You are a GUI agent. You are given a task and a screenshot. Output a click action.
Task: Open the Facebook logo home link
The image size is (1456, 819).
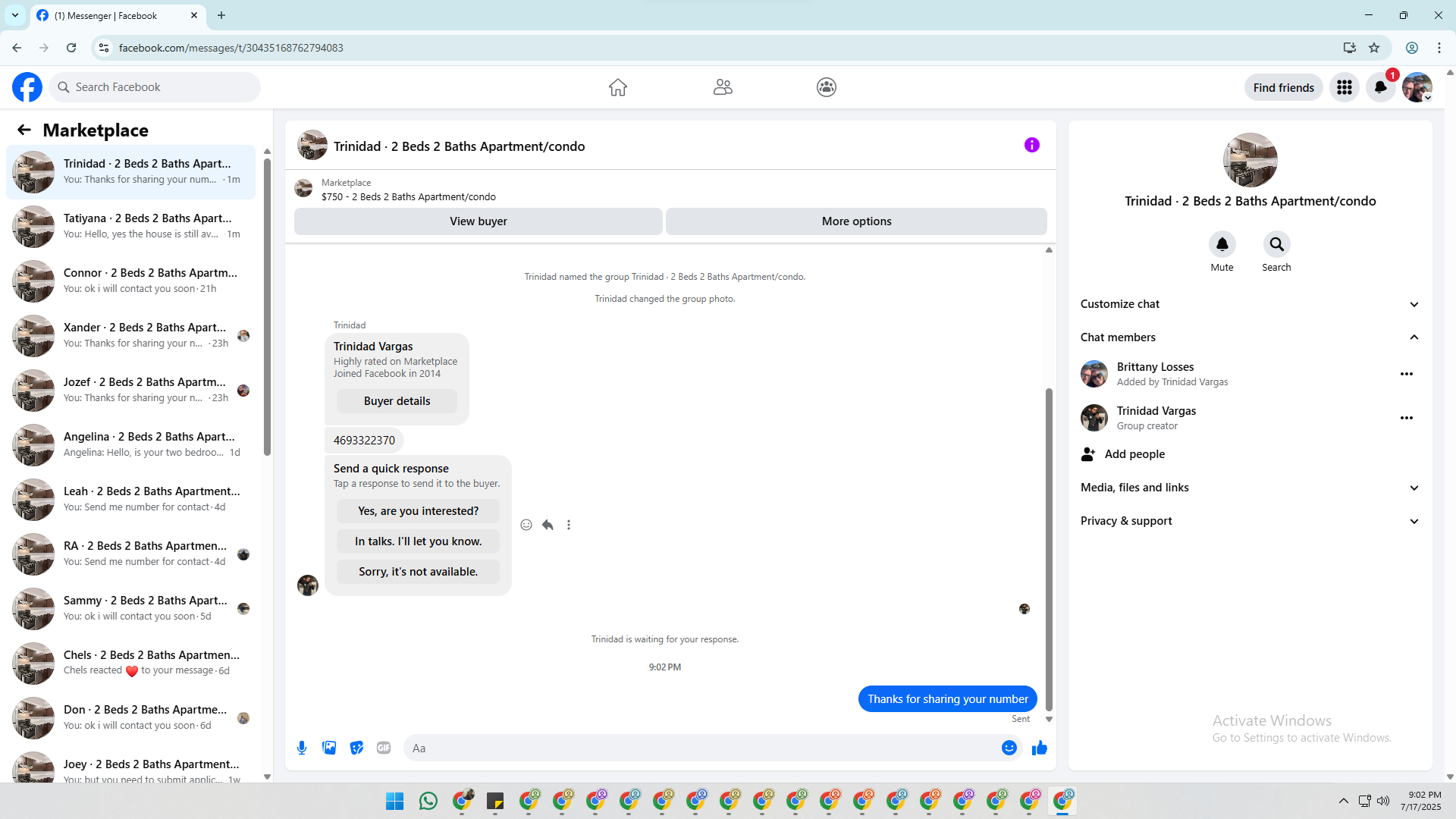(27, 87)
